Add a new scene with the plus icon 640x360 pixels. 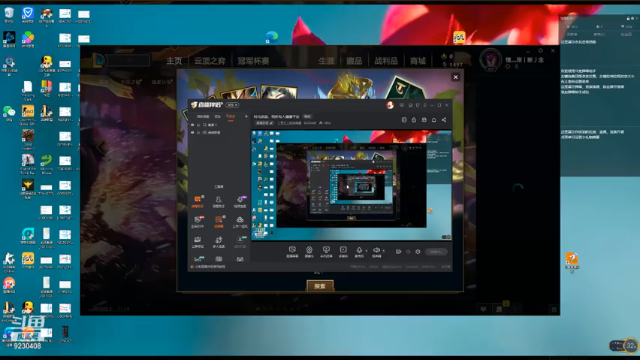246,116
